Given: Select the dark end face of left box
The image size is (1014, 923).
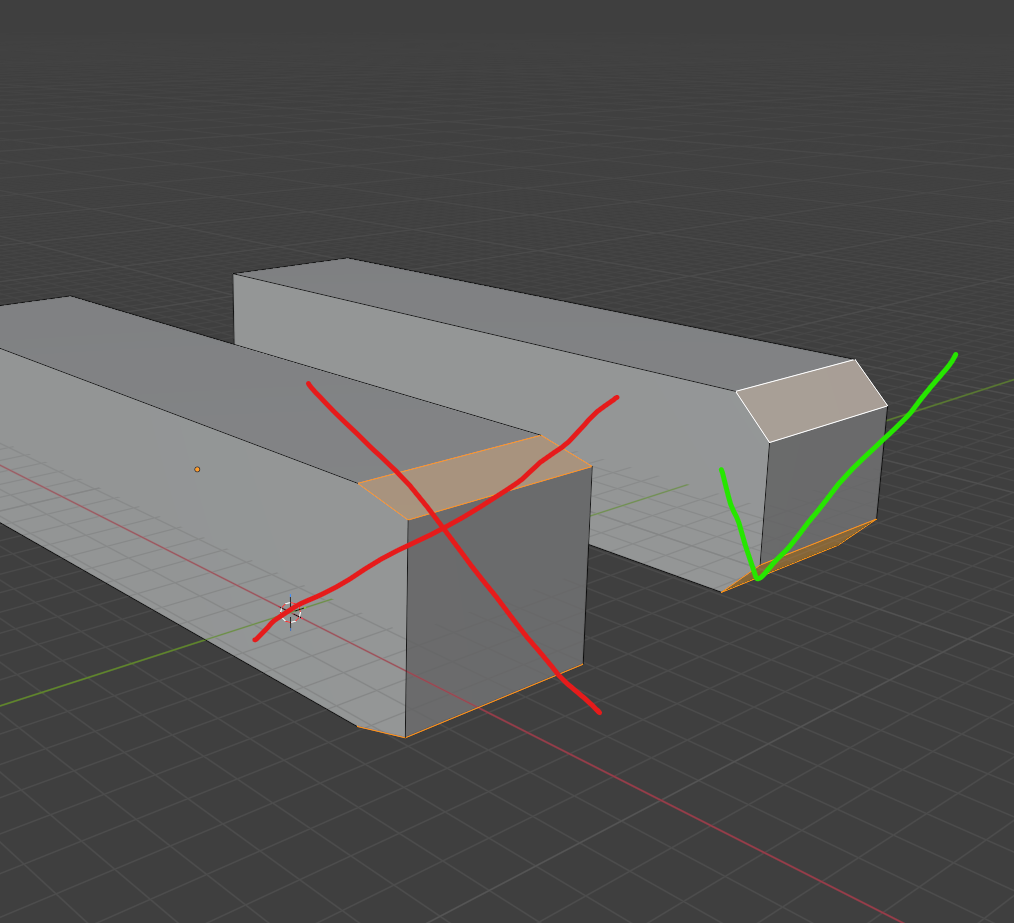Looking at the screenshot, I should point(497,602).
